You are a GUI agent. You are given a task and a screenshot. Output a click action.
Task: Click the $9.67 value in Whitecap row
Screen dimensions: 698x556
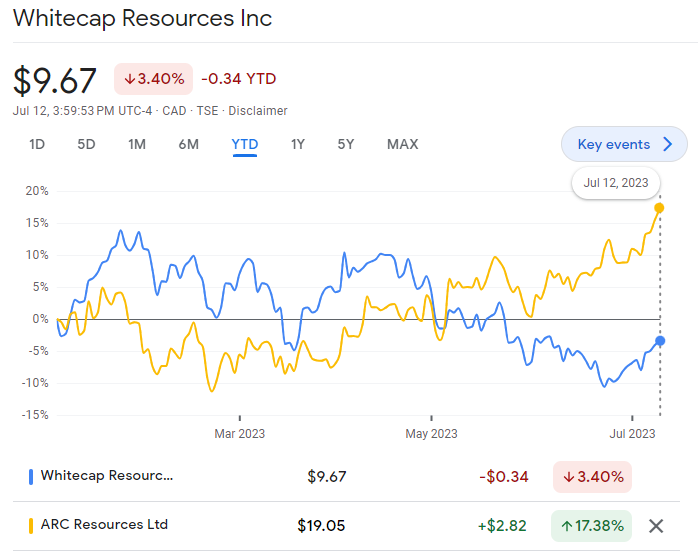[x=327, y=477]
